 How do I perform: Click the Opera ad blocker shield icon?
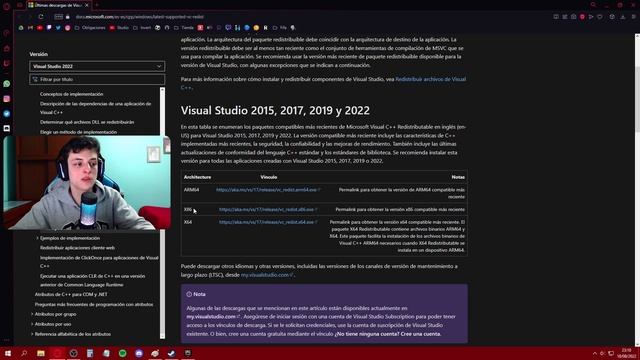[582, 17]
